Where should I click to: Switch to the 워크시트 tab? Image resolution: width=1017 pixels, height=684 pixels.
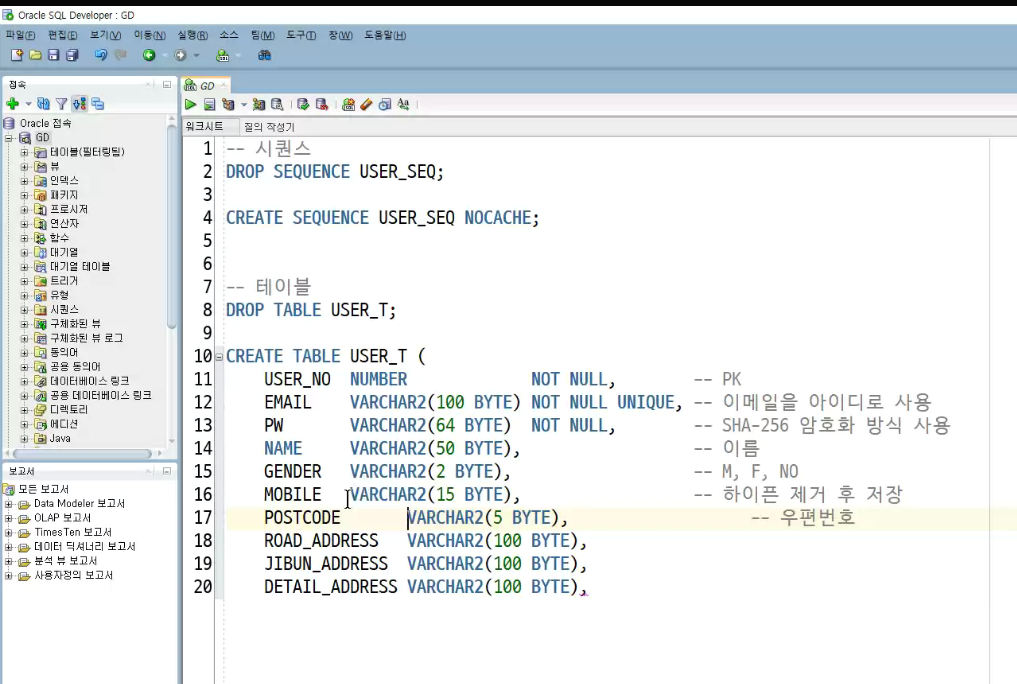(204, 126)
